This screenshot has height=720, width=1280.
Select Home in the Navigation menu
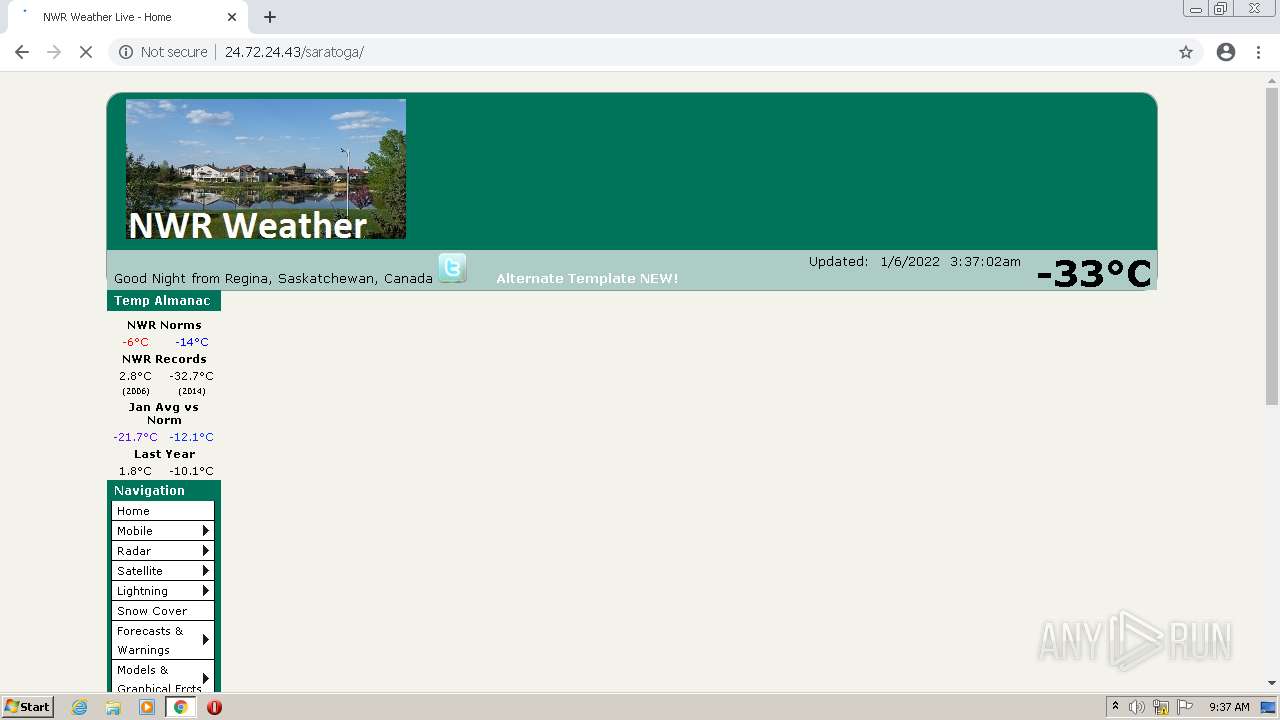click(163, 511)
